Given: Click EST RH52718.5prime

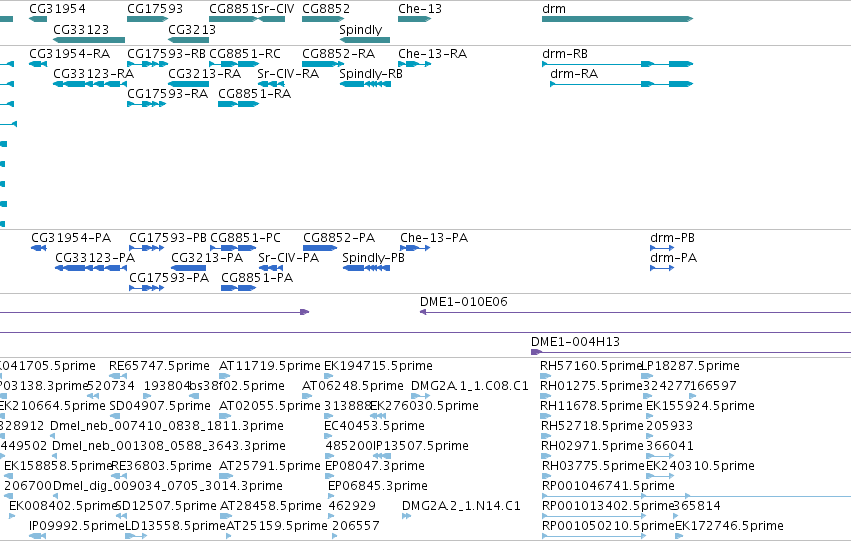Looking at the screenshot, I should point(546,436).
